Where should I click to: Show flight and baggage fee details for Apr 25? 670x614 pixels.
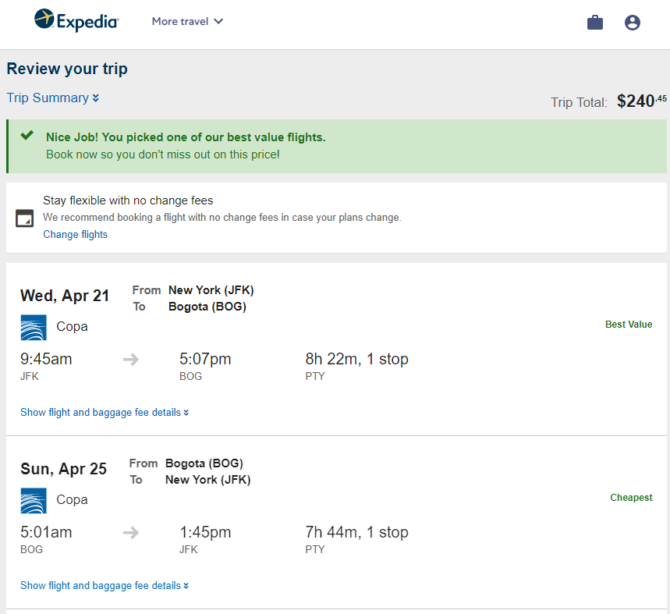[105, 585]
